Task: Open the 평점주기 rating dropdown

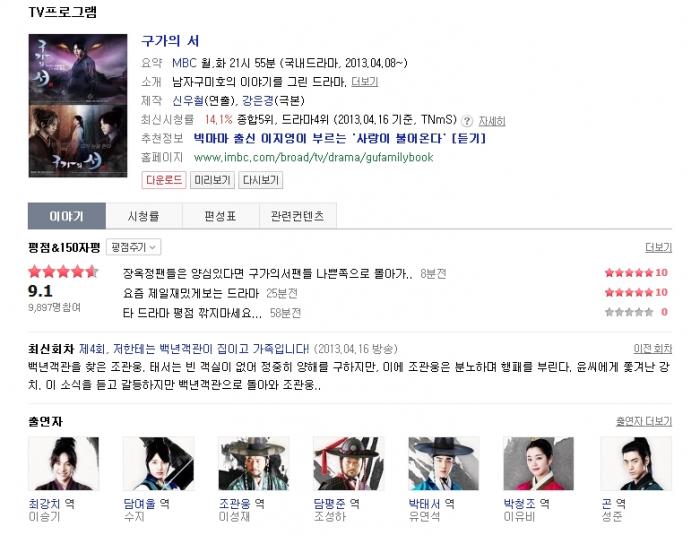Action: tap(133, 247)
